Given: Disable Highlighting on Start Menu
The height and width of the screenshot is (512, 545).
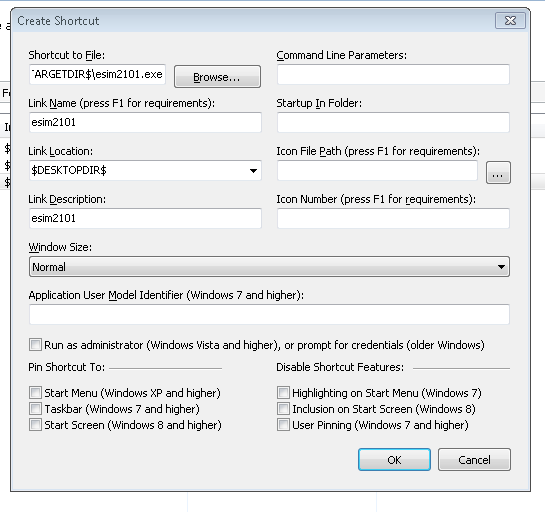Looking at the screenshot, I should (x=283, y=393).
